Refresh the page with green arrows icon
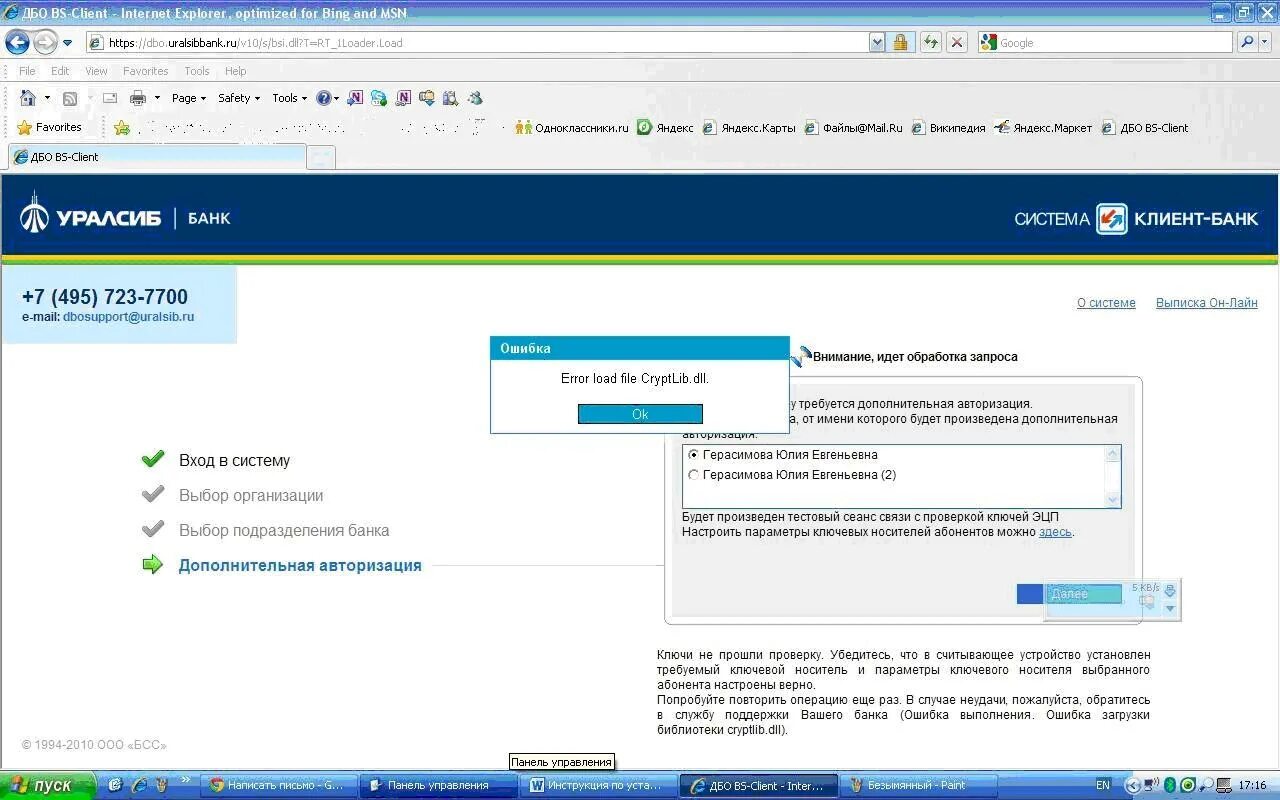 [x=931, y=43]
